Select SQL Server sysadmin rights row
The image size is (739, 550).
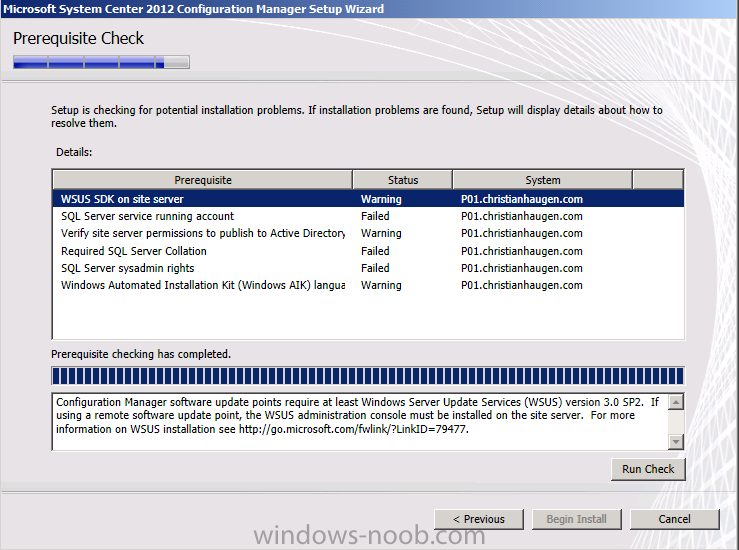[x=368, y=268]
